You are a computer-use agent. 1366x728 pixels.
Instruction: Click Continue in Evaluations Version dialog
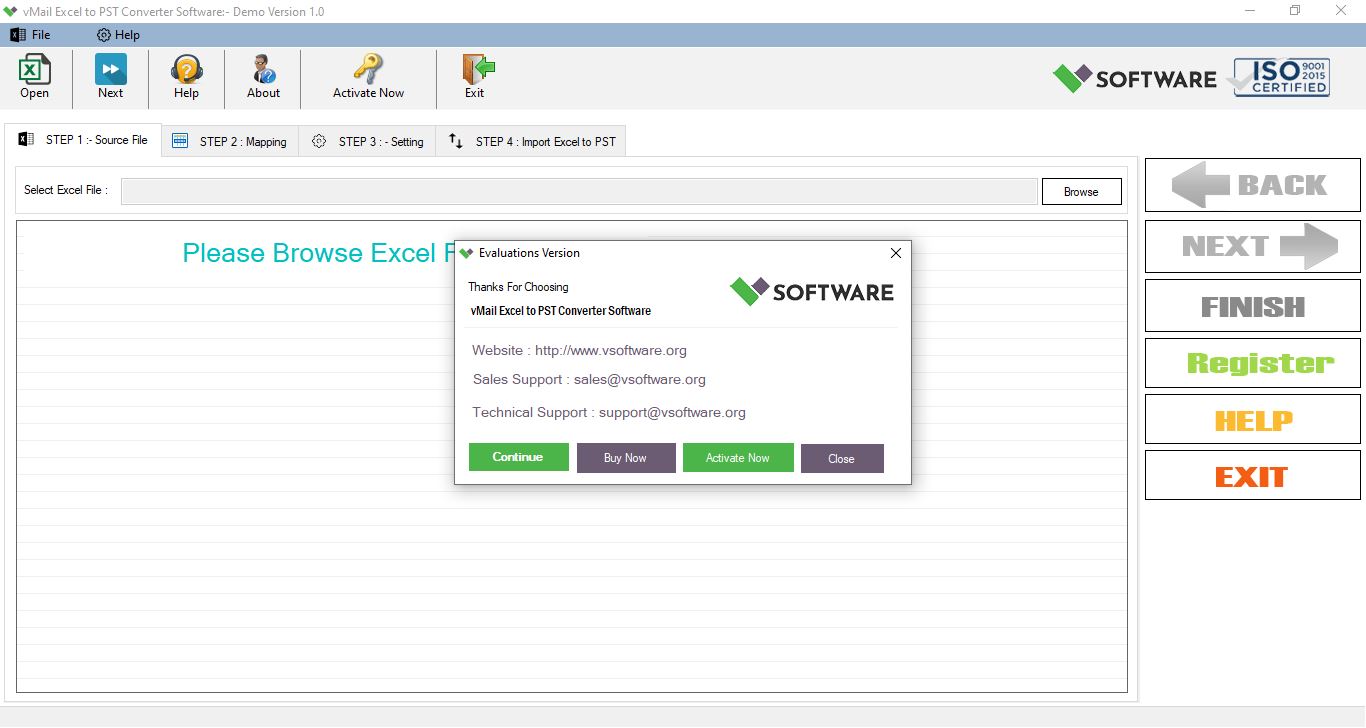519,457
